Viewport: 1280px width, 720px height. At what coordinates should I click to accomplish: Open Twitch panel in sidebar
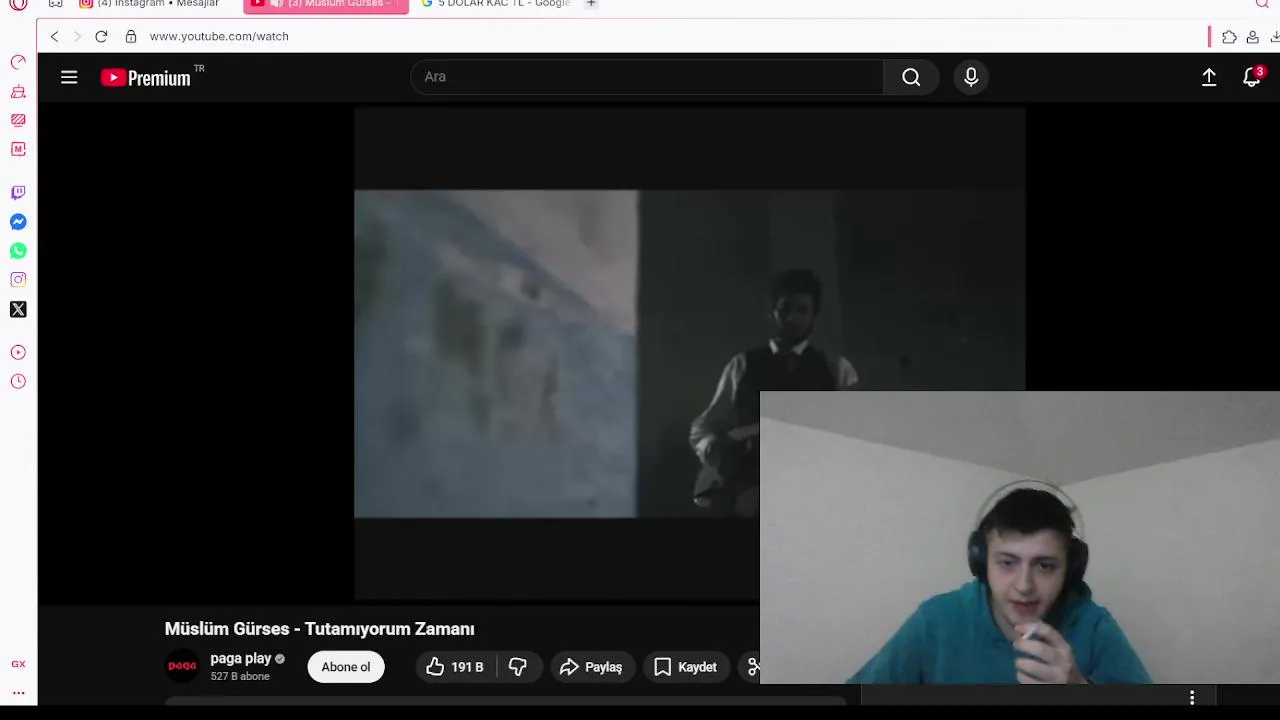[18, 193]
